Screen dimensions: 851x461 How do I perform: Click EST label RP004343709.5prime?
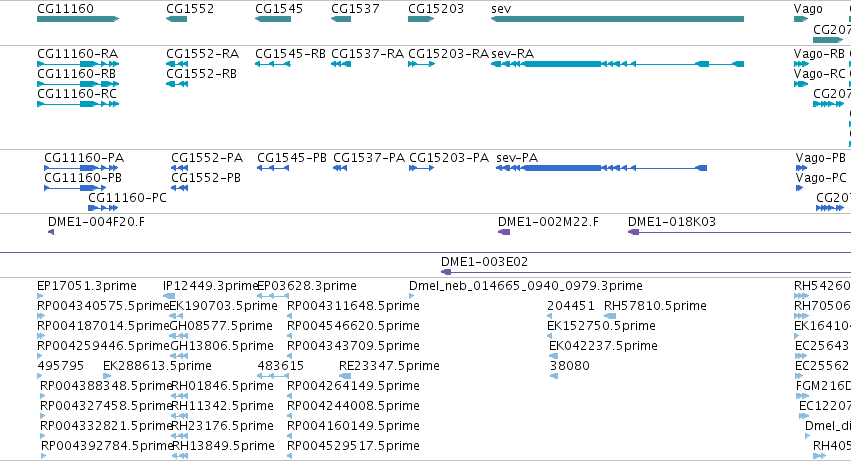[x=353, y=346]
